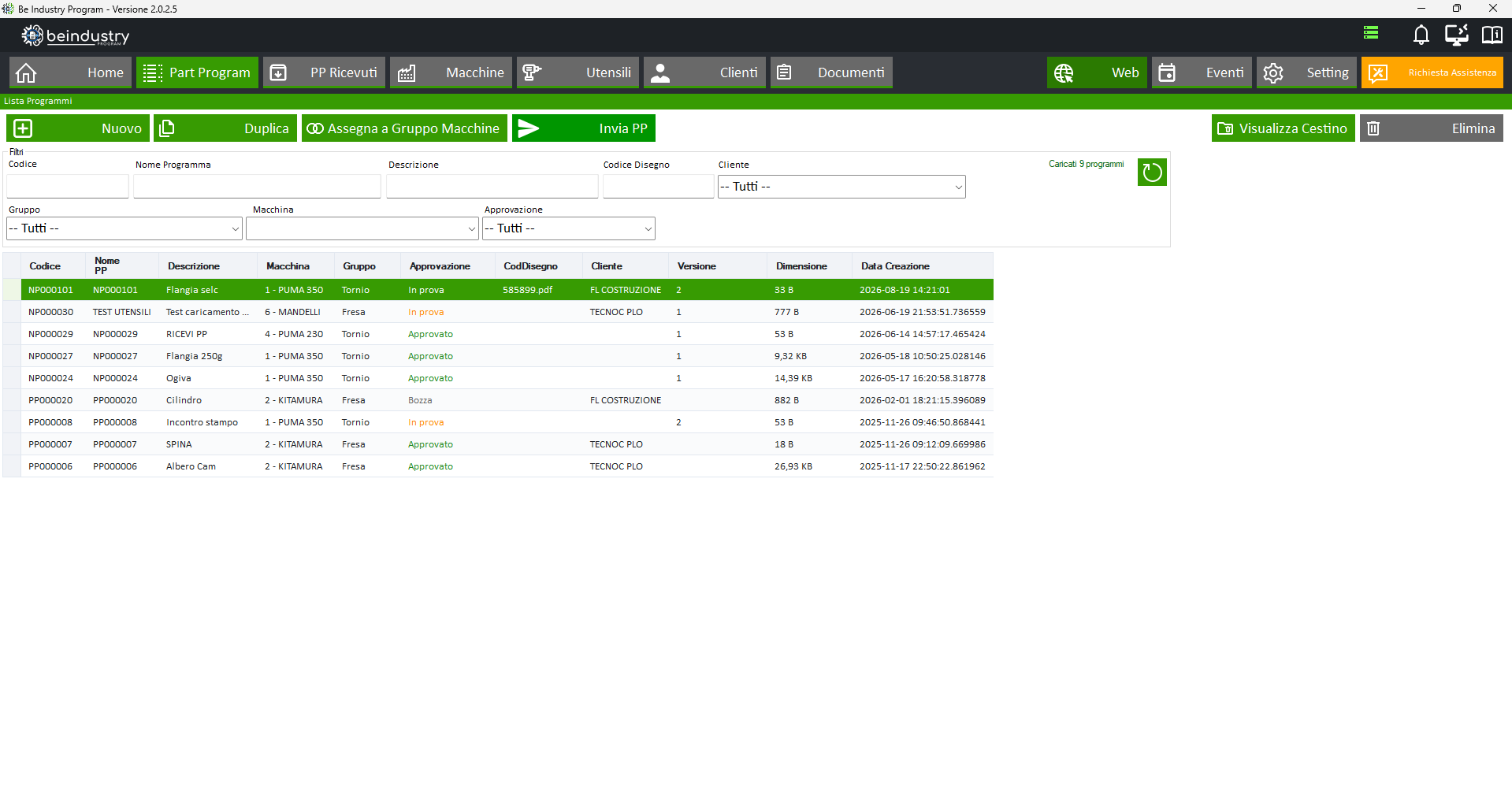Screen dimensions: 1512x809
Task: Focus the Descrizione filter field
Action: pyautogui.click(x=492, y=187)
